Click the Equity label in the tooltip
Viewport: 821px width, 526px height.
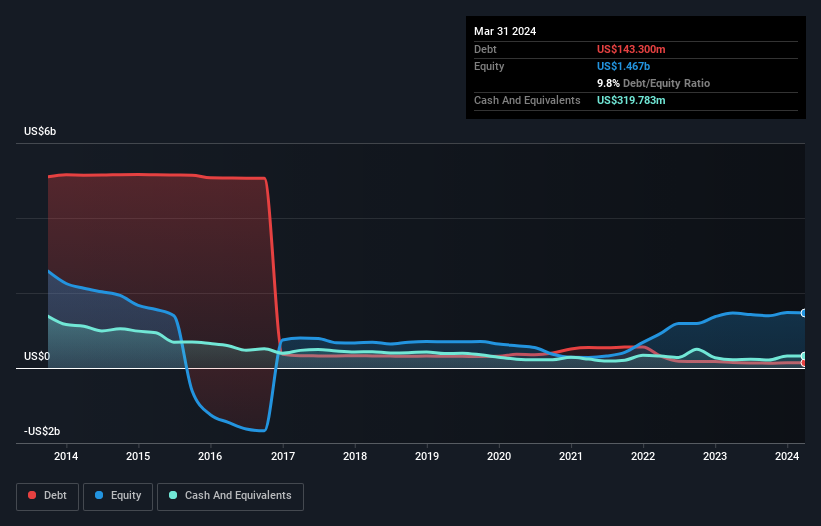(489, 66)
